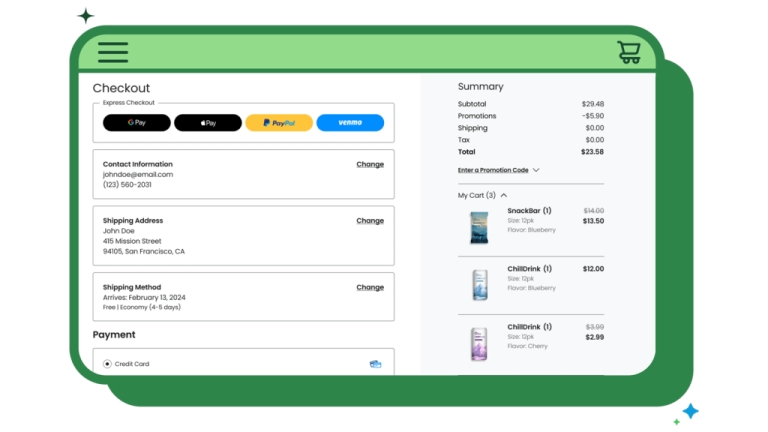
Task: Click the $2.99 ChillDrink item name
Action: tap(529, 327)
